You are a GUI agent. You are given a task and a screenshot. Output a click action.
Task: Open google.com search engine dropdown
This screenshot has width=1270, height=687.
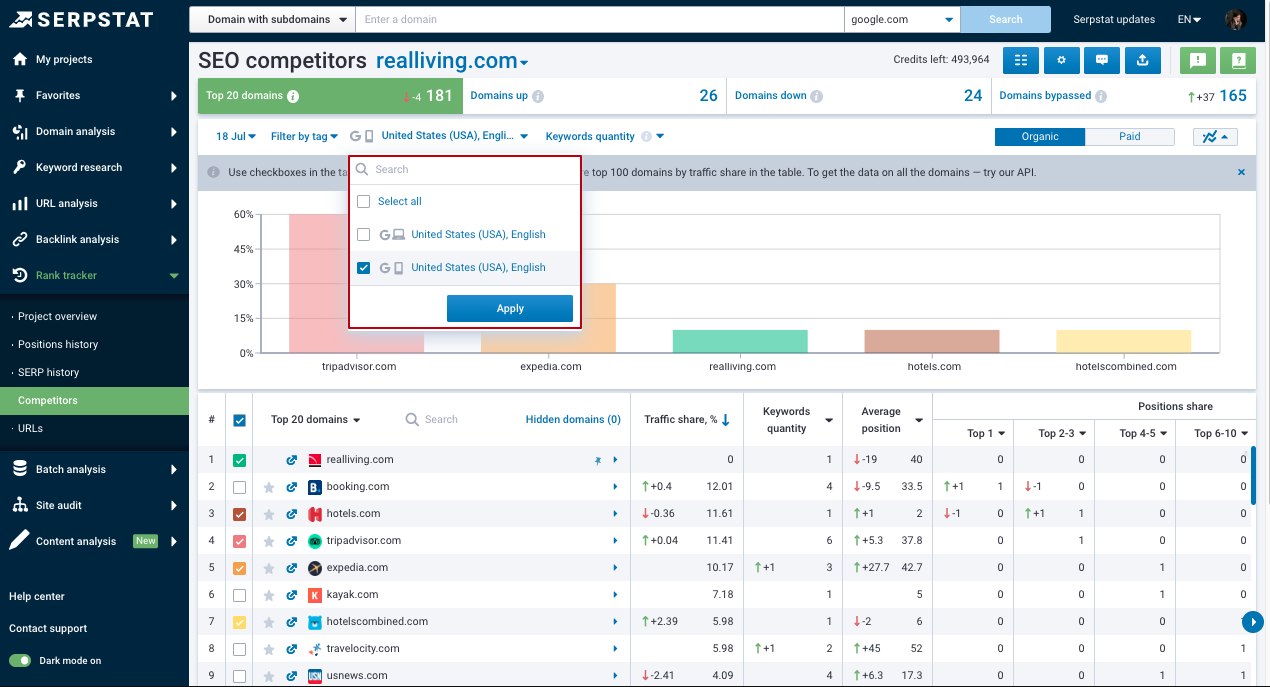902,19
